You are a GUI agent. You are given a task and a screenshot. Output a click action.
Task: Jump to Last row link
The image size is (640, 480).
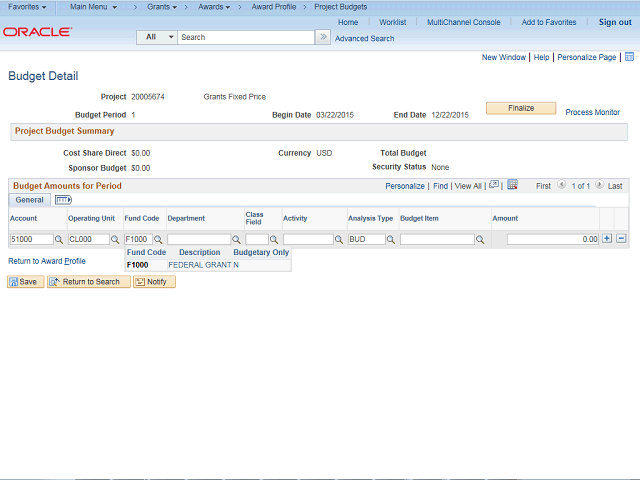pyautogui.click(x=615, y=186)
